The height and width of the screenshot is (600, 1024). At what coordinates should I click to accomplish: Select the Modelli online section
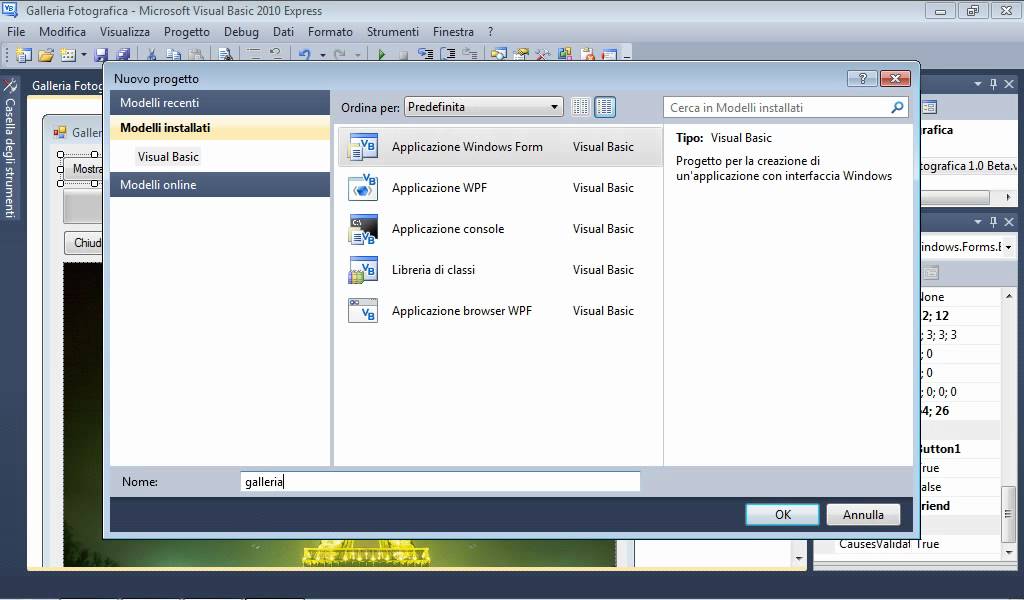pyautogui.click(x=220, y=185)
